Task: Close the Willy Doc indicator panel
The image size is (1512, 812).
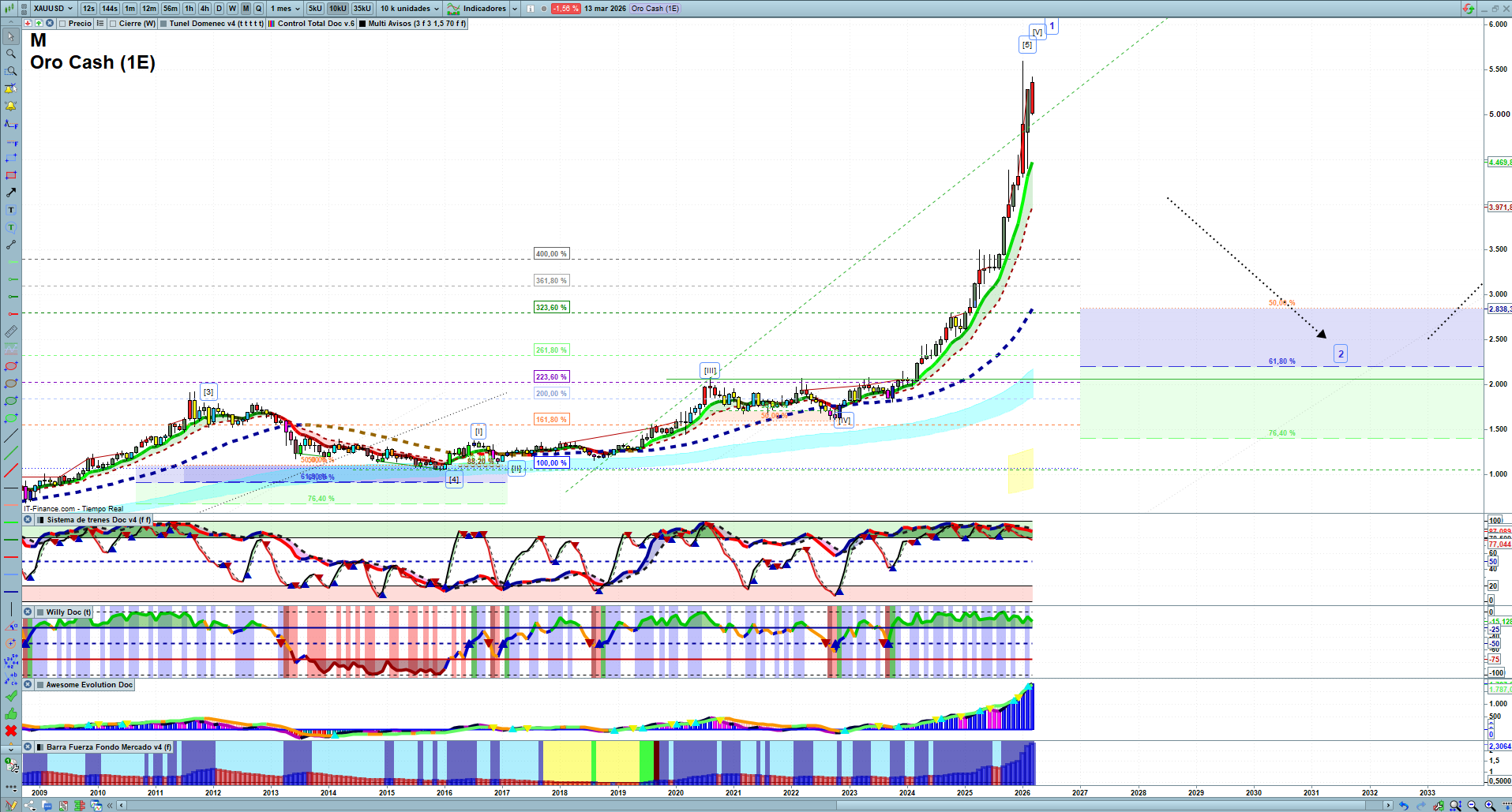Action: [x=28, y=612]
